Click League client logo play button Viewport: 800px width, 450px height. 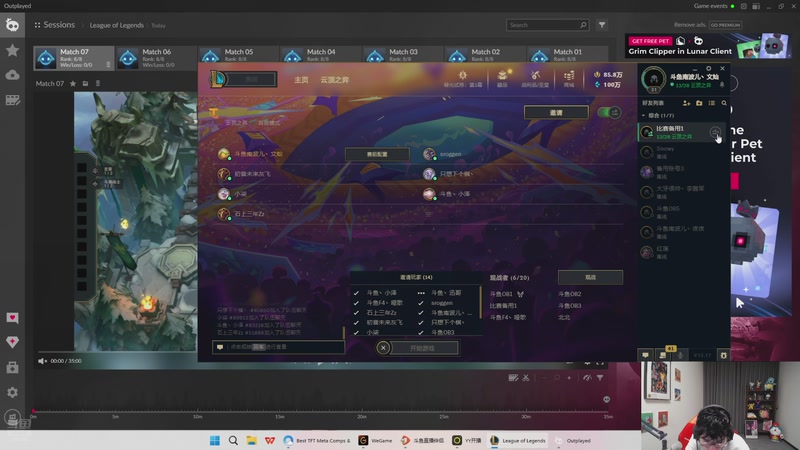click(218, 79)
